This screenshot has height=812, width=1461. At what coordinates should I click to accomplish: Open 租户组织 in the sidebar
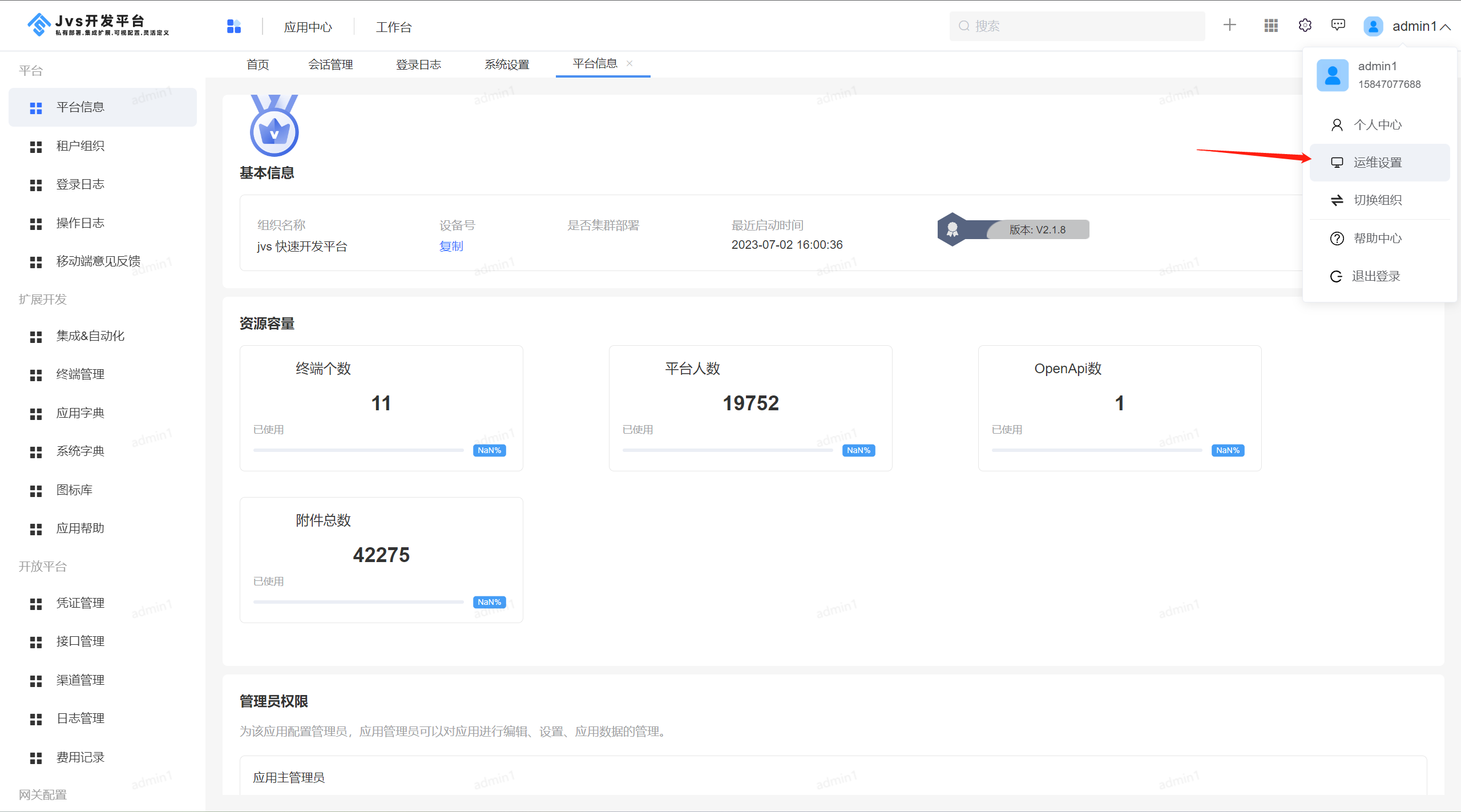(80, 146)
